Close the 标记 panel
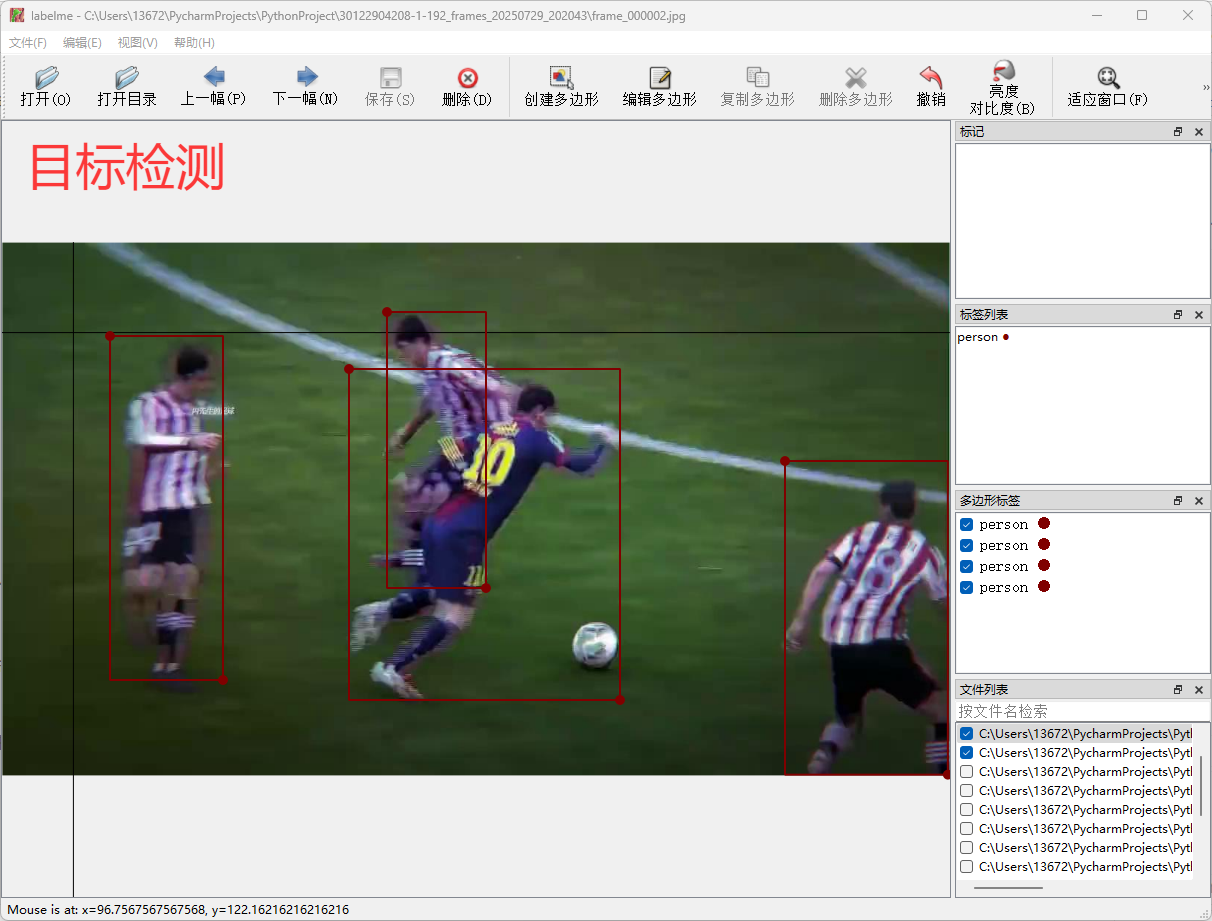This screenshot has width=1212, height=921. point(1199,132)
